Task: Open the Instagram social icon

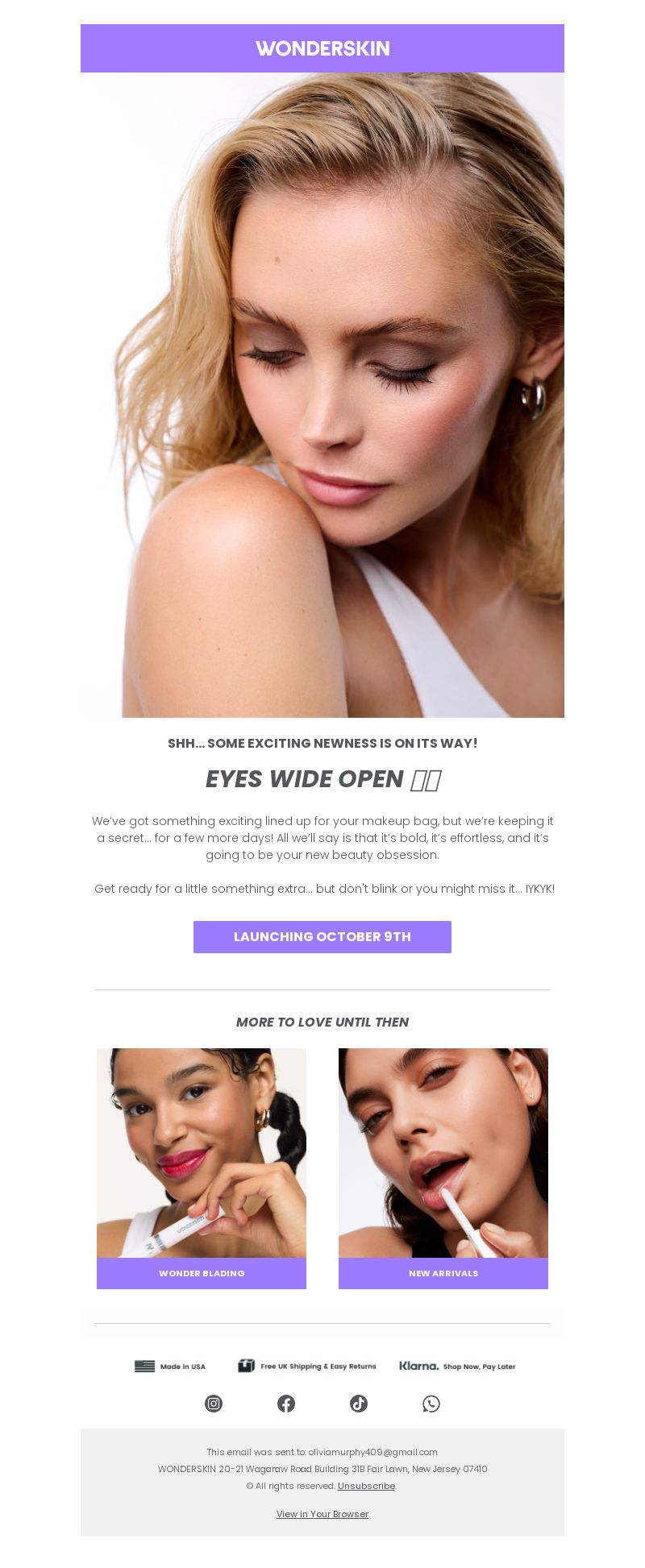Action: [214, 1404]
